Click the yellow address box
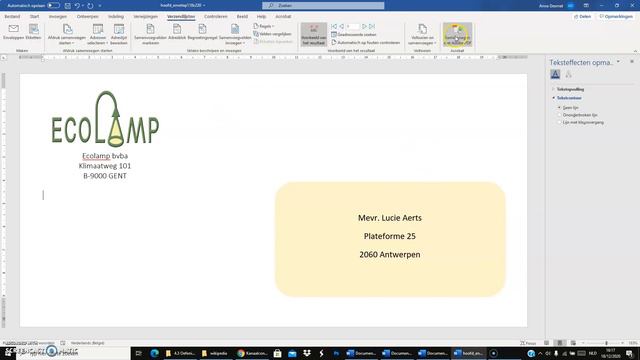The width and height of the screenshot is (640, 360). 390,239
